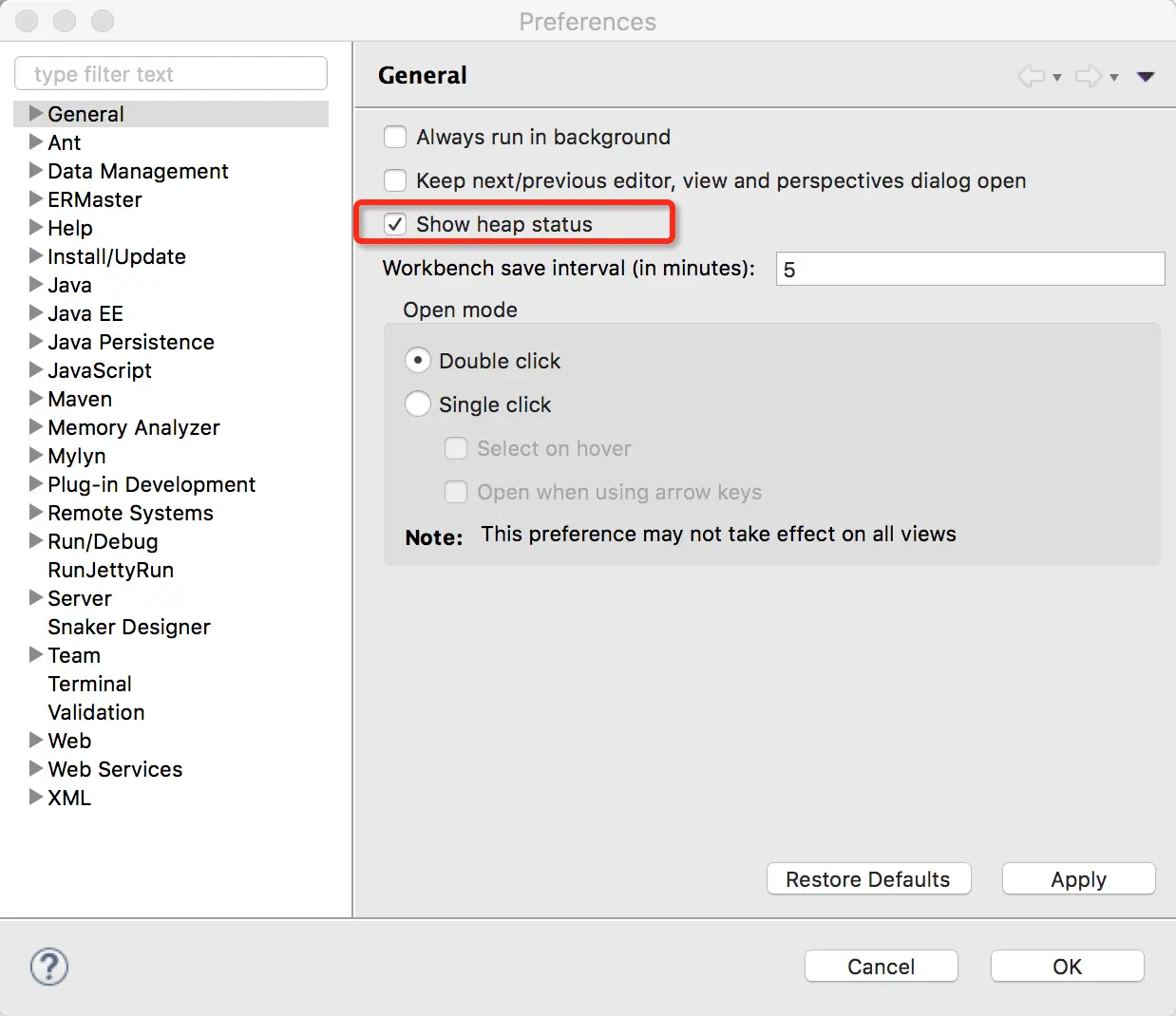
Task: Select Single click open mode
Action: pyautogui.click(x=418, y=405)
